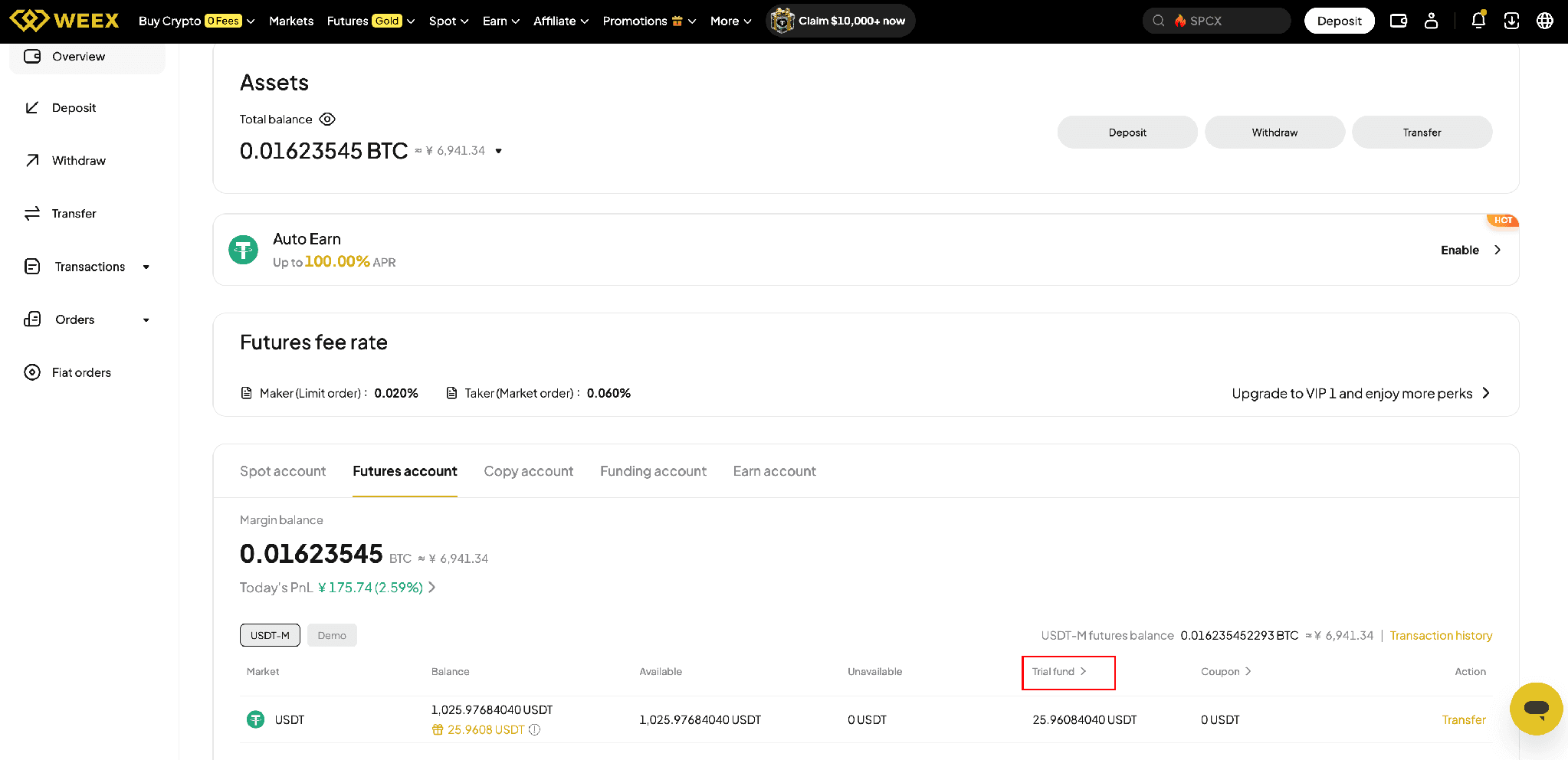Click the Withdraw button in Assets card
This screenshot has height=760, width=1568.
click(x=1275, y=133)
